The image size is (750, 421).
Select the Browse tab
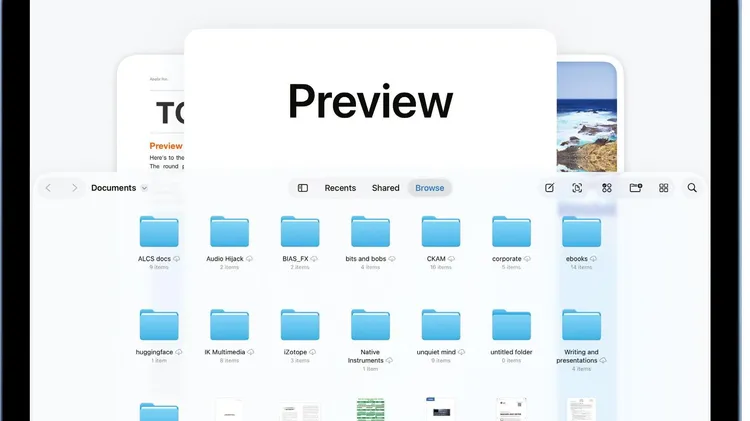(x=430, y=188)
